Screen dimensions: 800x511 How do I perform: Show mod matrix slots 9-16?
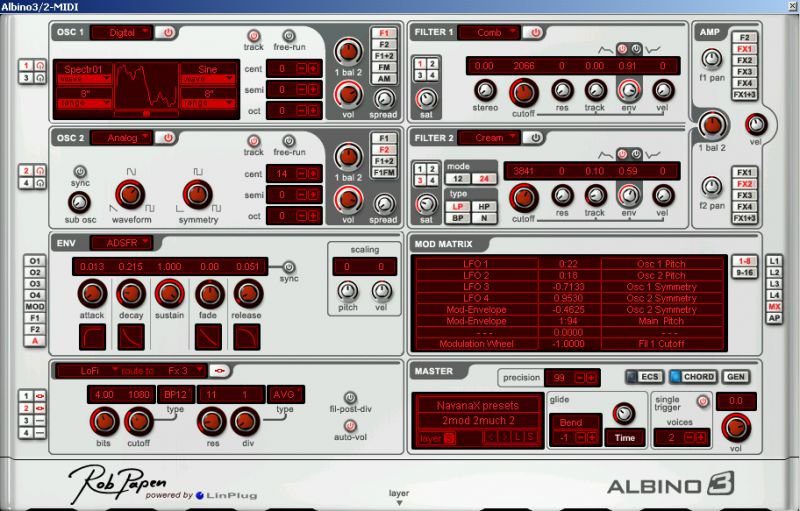pos(744,273)
